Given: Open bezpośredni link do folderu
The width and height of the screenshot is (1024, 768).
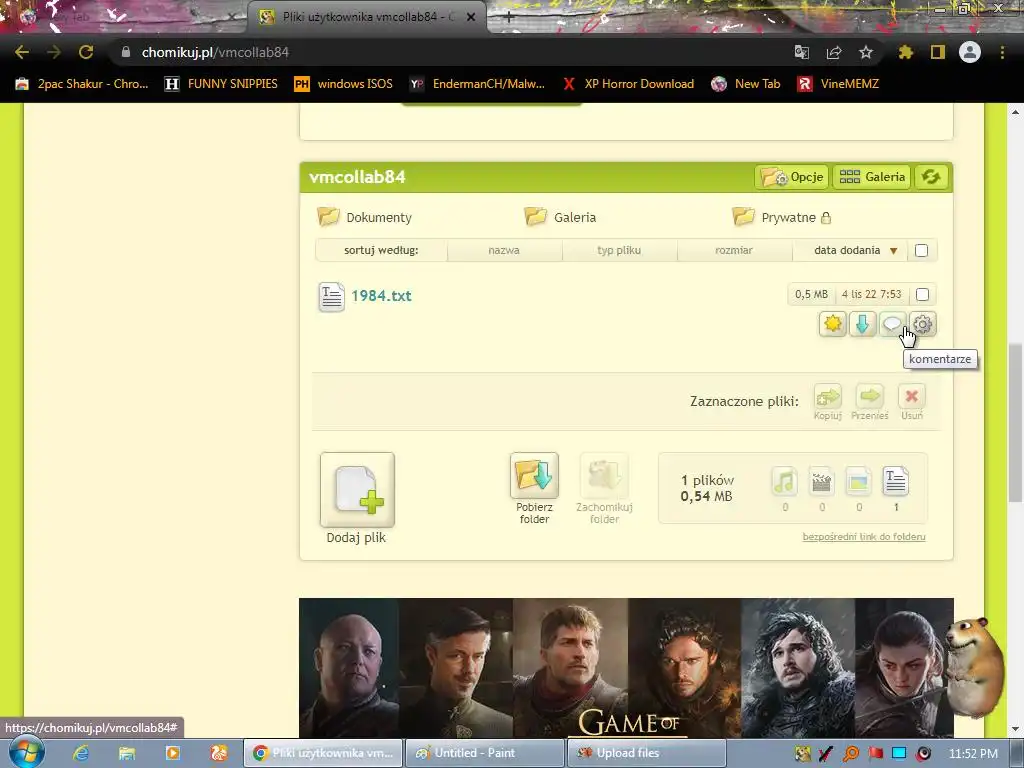Looking at the screenshot, I should [x=864, y=537].
